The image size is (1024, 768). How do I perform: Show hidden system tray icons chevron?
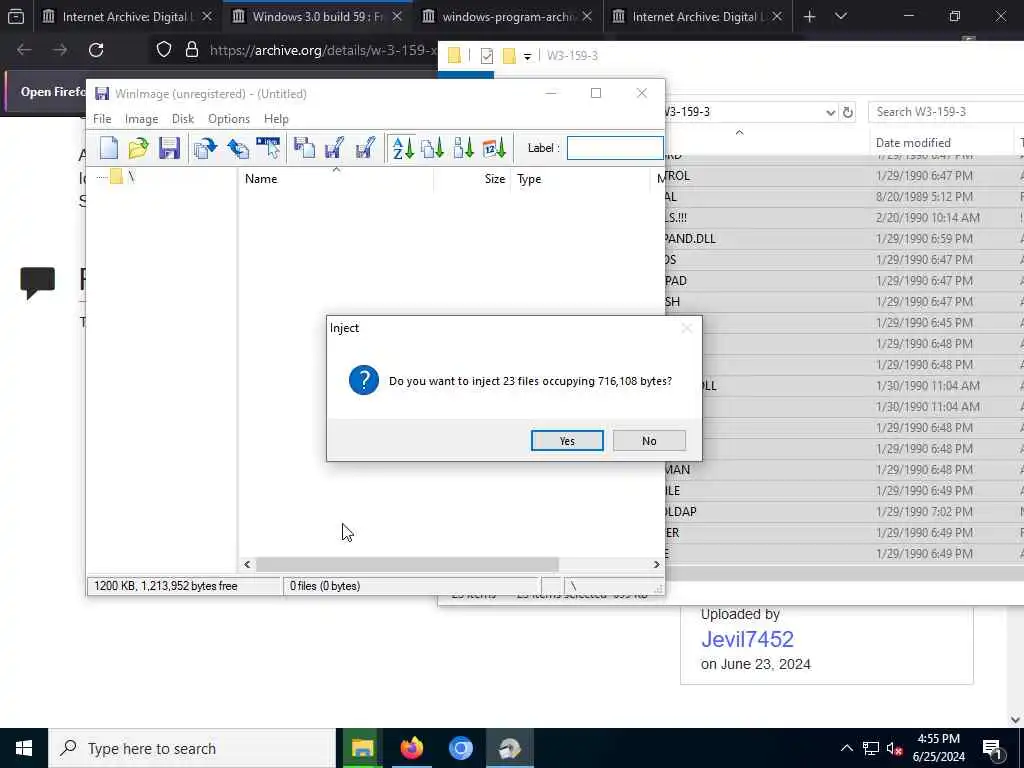[x=846, y=748]
